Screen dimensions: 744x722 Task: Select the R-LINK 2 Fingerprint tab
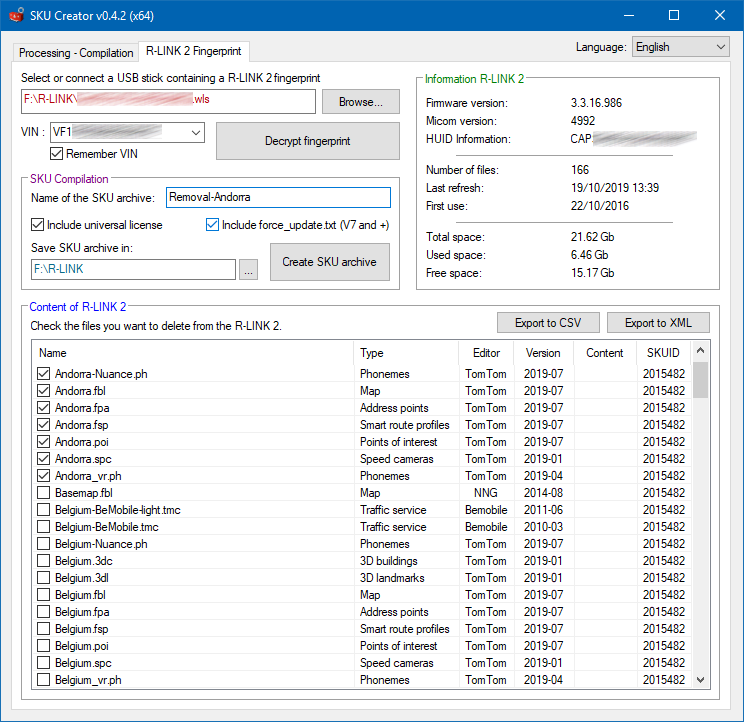tap(194, 51)
